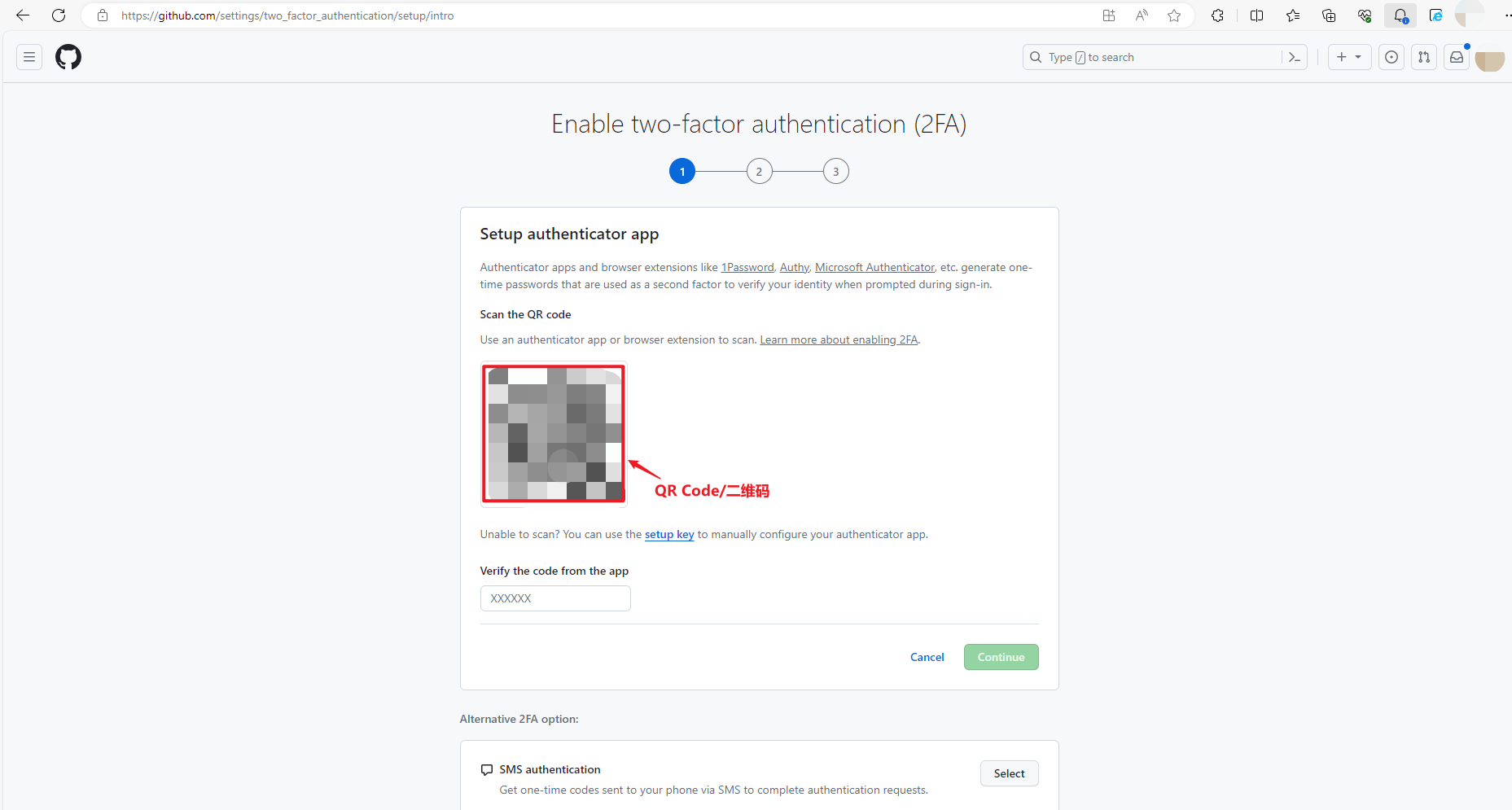Open the favorites list icon
Image resolution: width=1512 pixels, height=810 pixels.
tap(1293, 15)
